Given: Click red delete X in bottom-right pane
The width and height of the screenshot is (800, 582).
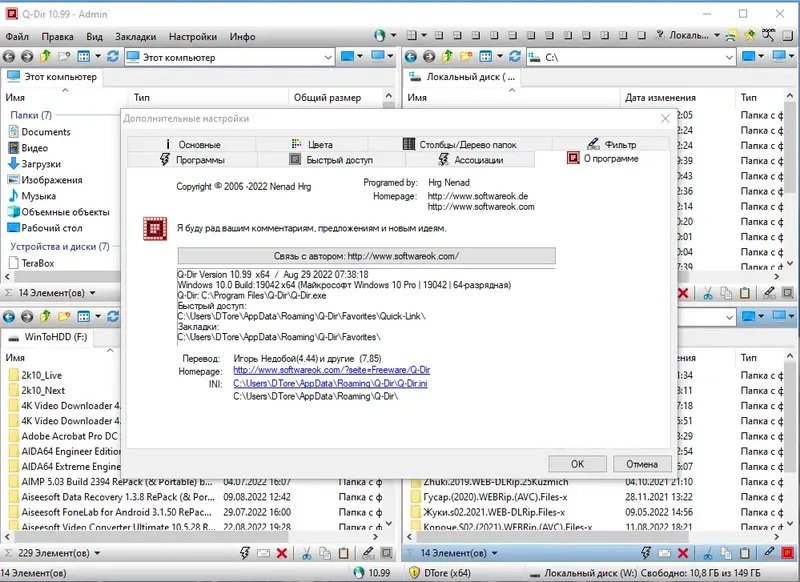Looking at the screenshot, I should pos(683,553).
